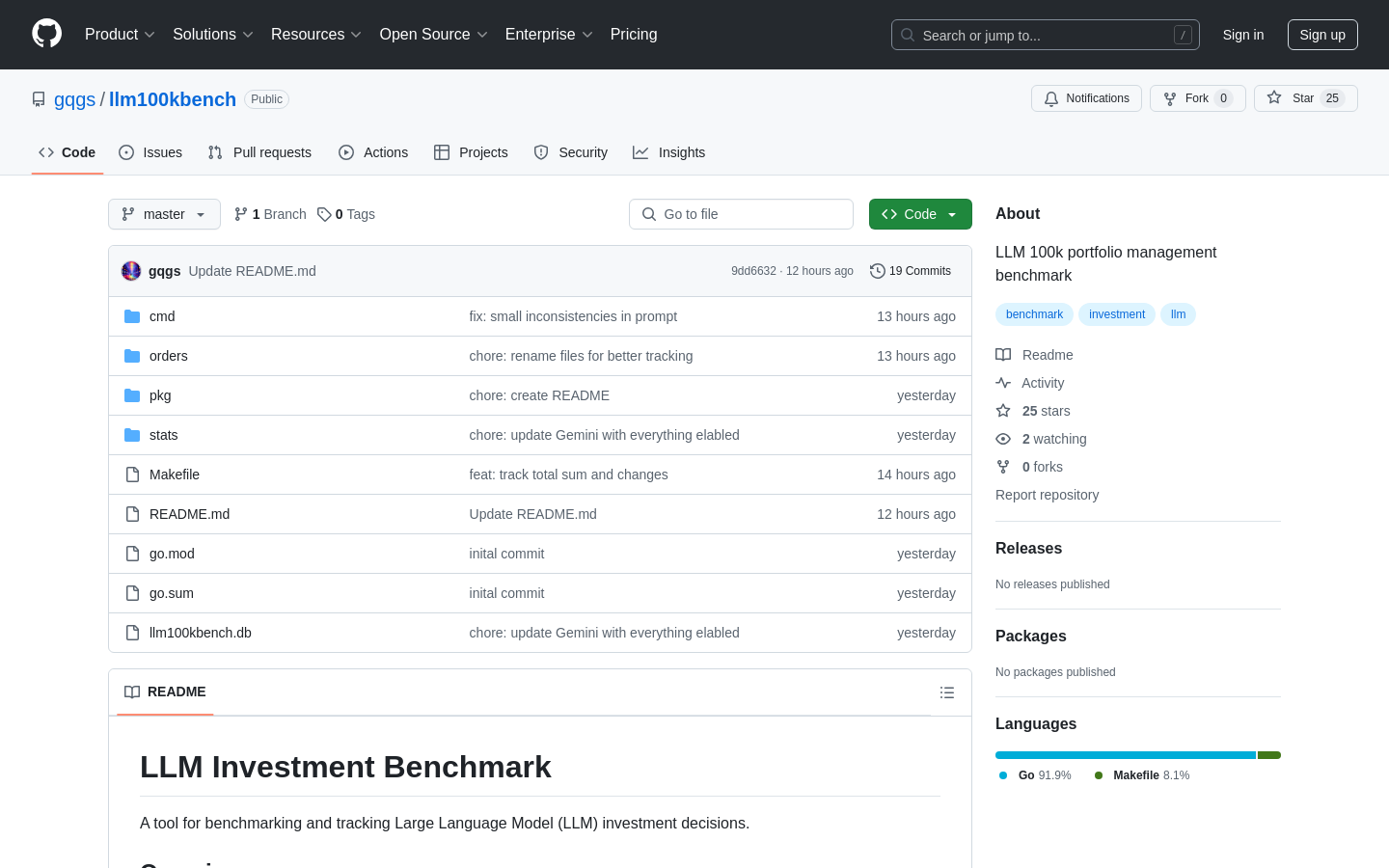Open the Actions tab
This screenshot has width=1389, height=868.
coord(373,152)
